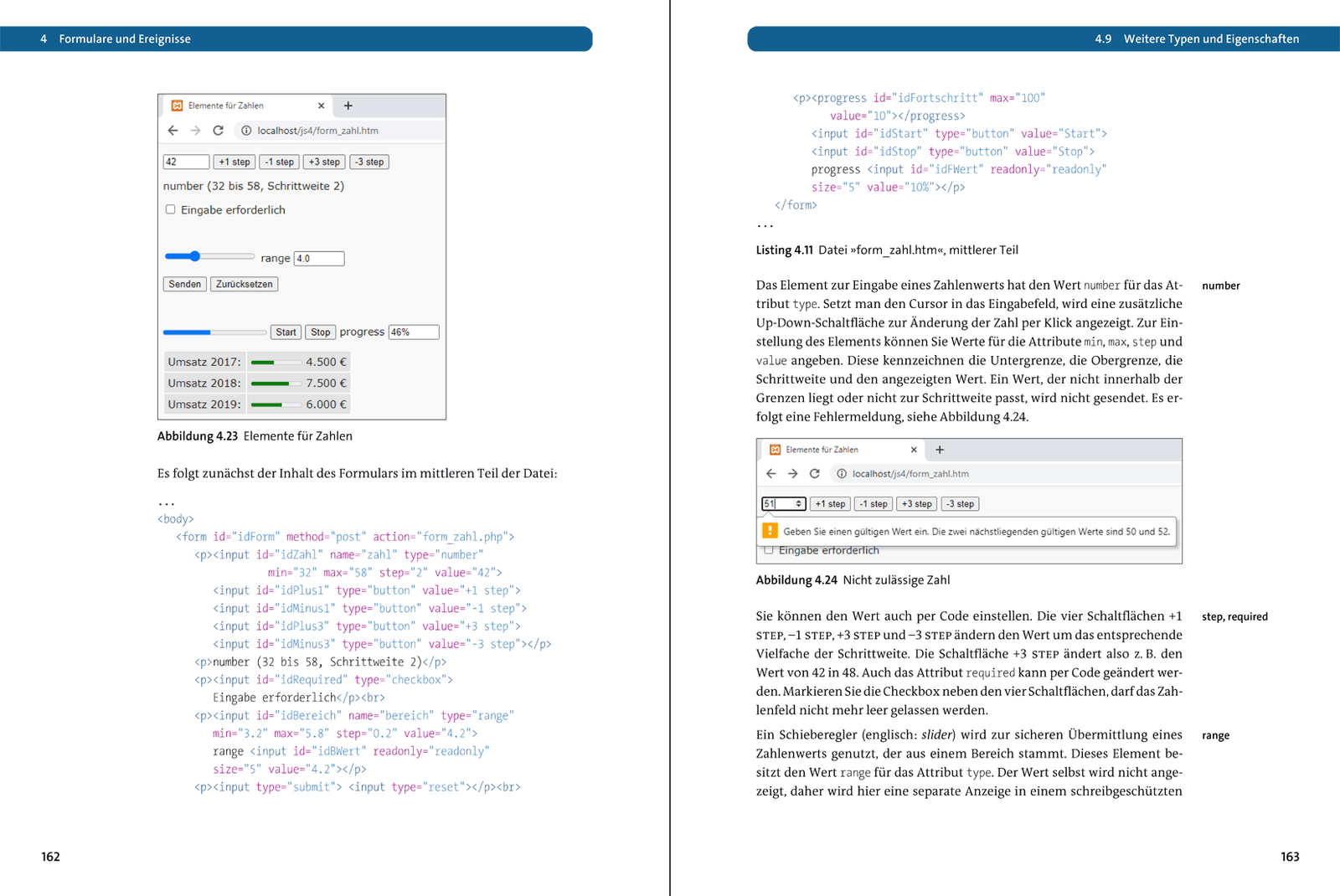Click '+3 step' button in figure 4.23
Image resolution: width=1340 pixels, height=896 pixels.
click(x=324, y=162)
